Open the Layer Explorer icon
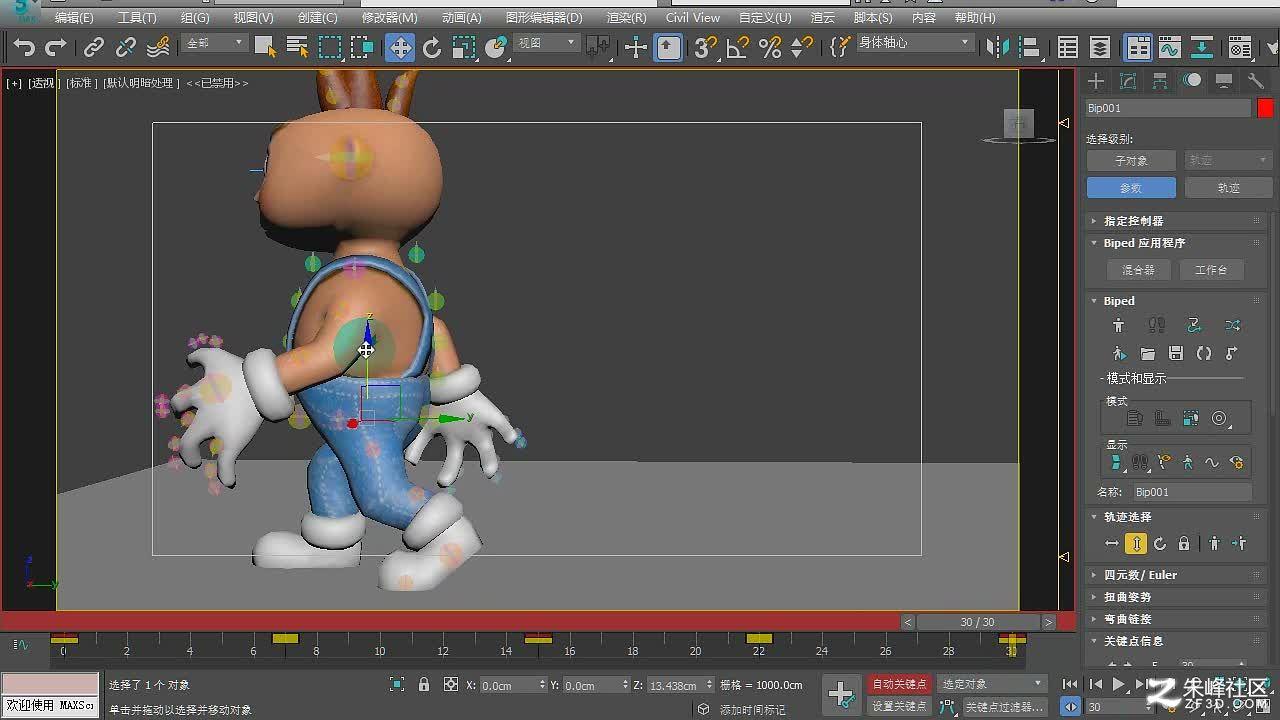This screenshot has width=1280, height=720. [x=1100, y=47]
